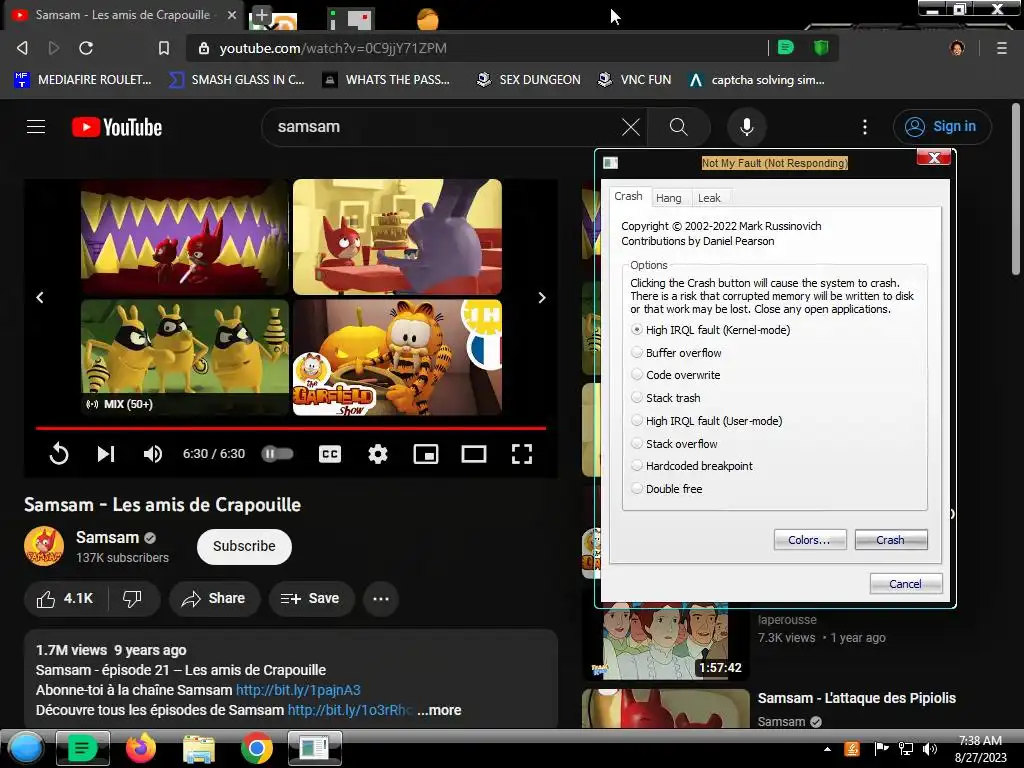Open Chrome from the taskbar

pos(257,748)
